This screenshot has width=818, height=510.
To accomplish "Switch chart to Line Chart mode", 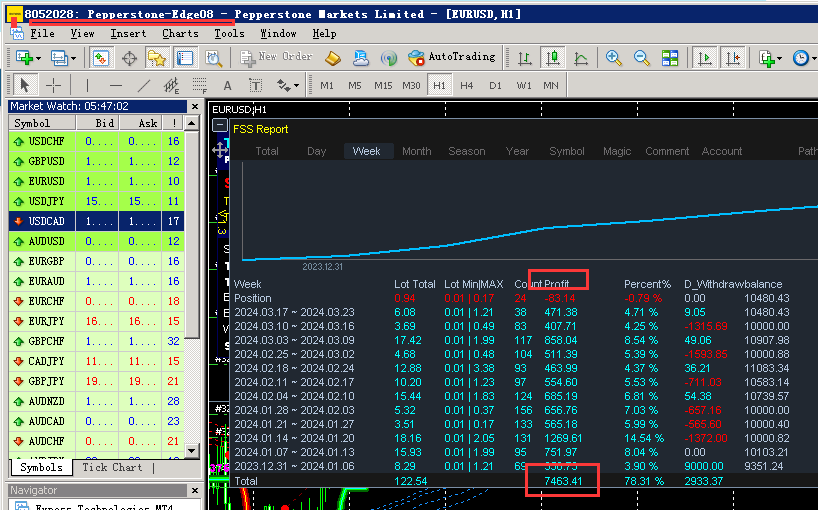I will coord(581,57).
